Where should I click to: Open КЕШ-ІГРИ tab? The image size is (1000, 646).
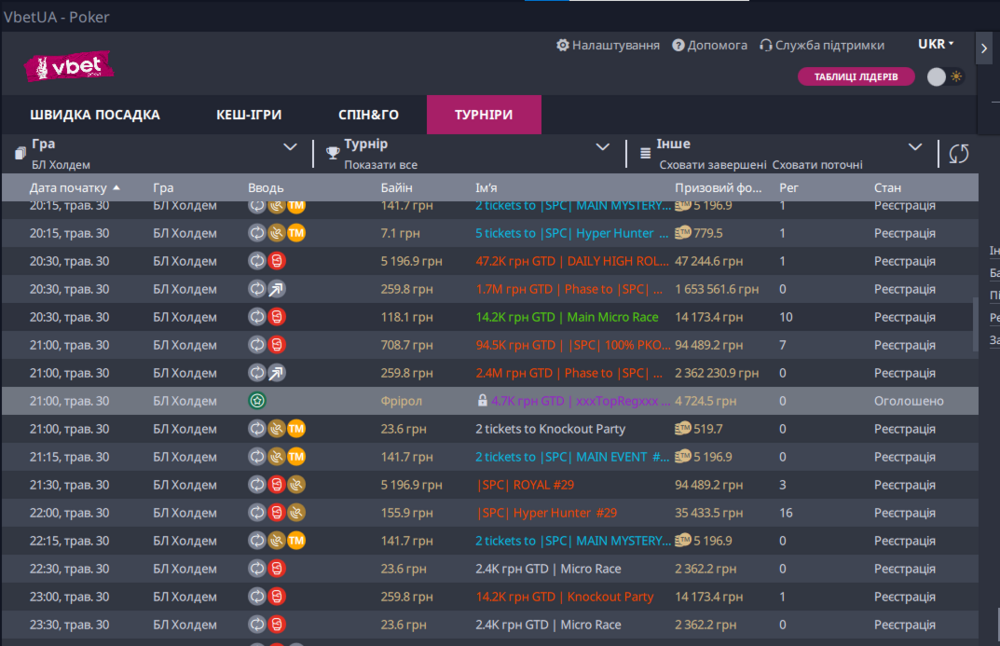click(249, 115)
